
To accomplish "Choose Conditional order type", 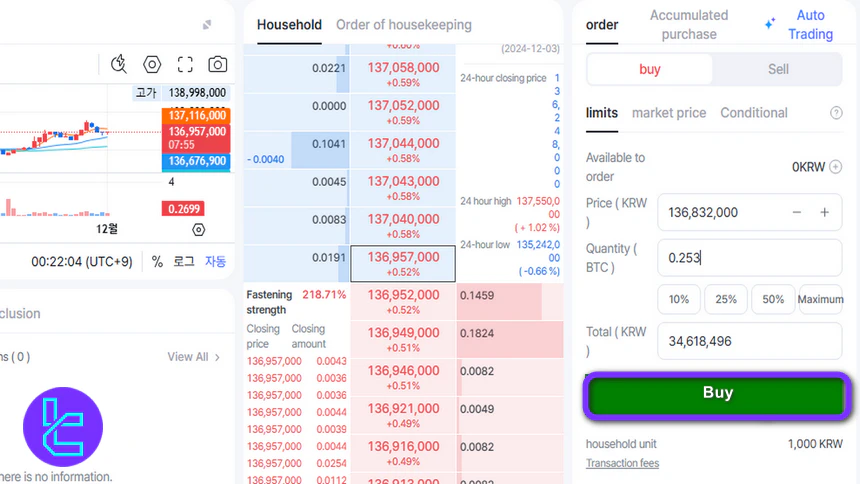I will [754, 113].
